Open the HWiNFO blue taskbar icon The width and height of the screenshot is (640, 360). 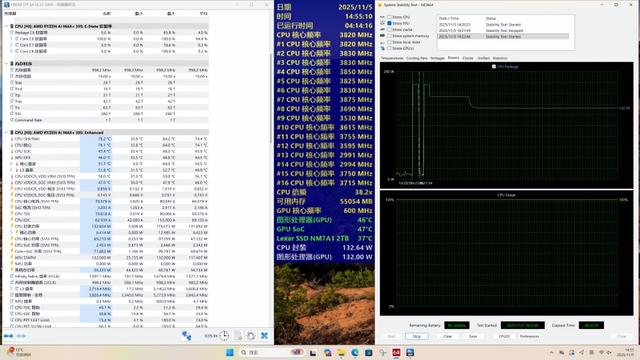(x=410, y=353)
